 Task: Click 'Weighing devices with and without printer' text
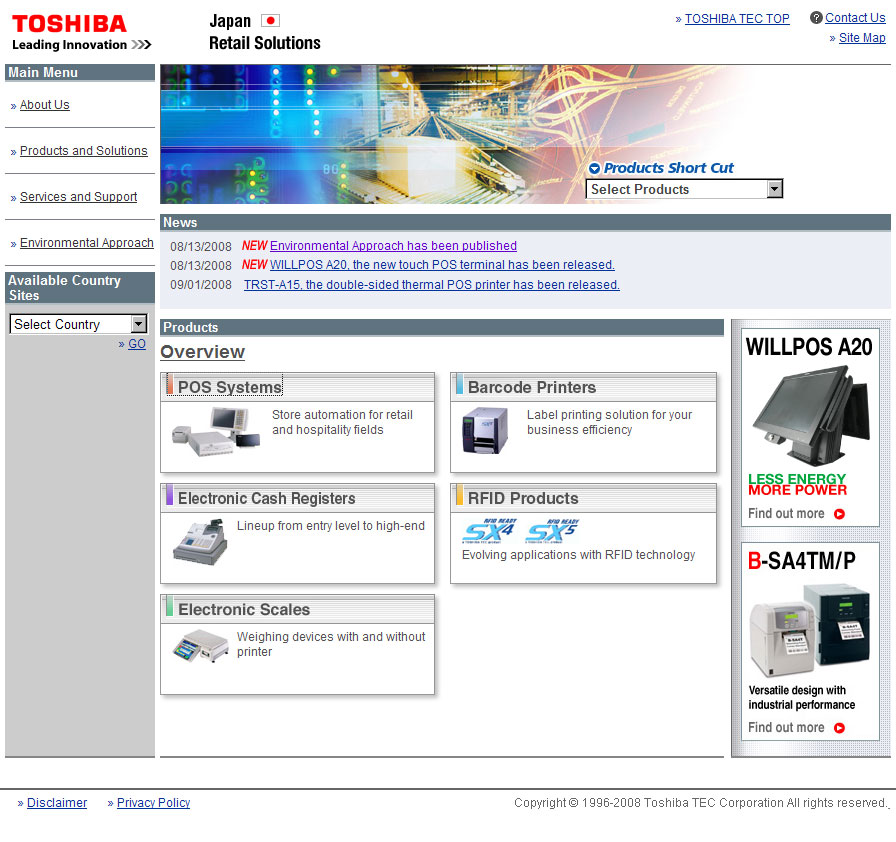pyautogui.click(x=331, y=644)
